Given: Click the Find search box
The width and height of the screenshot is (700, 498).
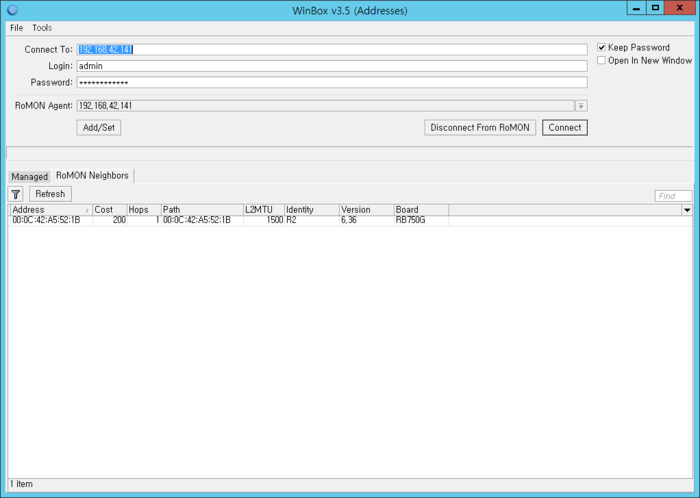Looking at the screenshot, I should (673, 196).
